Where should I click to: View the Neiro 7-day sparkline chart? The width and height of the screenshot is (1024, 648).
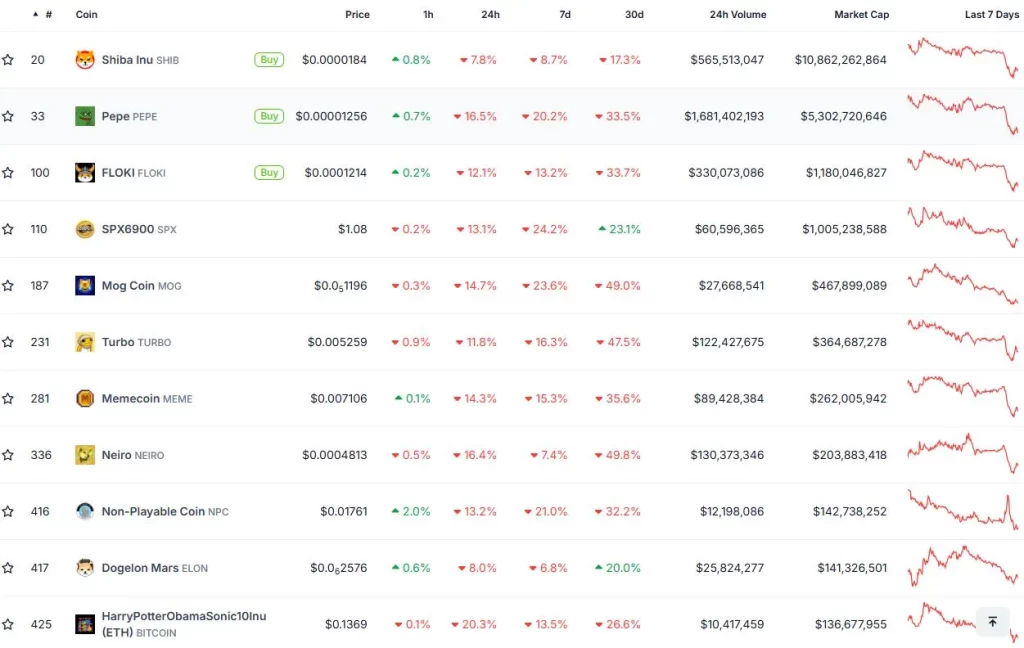tap(963, 453)
